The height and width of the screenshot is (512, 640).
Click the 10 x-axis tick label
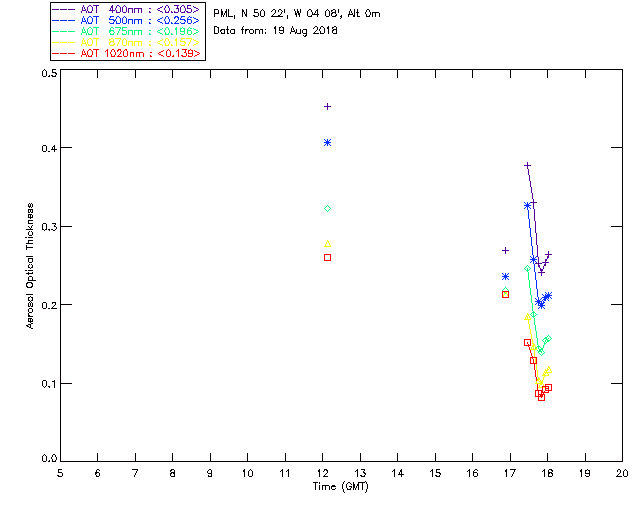[x=247, y=473]
